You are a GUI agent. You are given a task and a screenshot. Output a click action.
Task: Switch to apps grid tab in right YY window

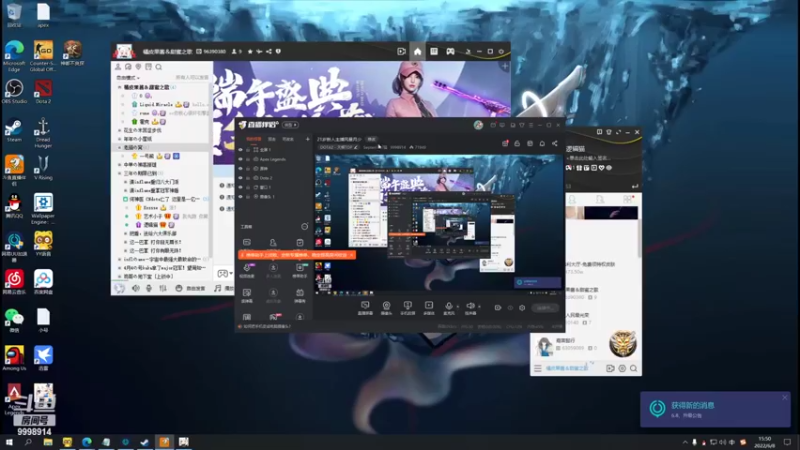coord(628,199)
